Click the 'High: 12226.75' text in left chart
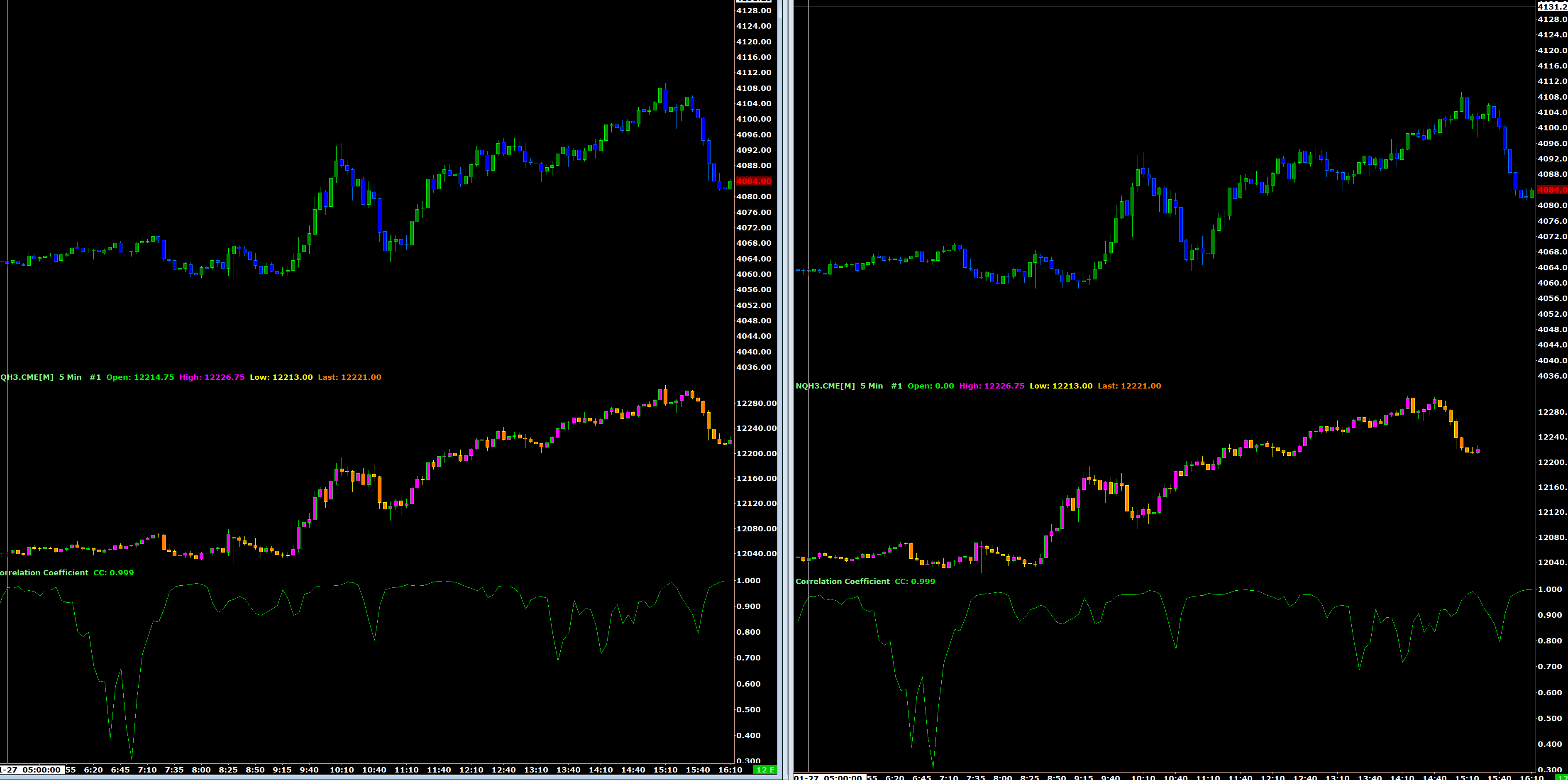Viewport: 1568px width, 780px height. [x=212, y=377]
